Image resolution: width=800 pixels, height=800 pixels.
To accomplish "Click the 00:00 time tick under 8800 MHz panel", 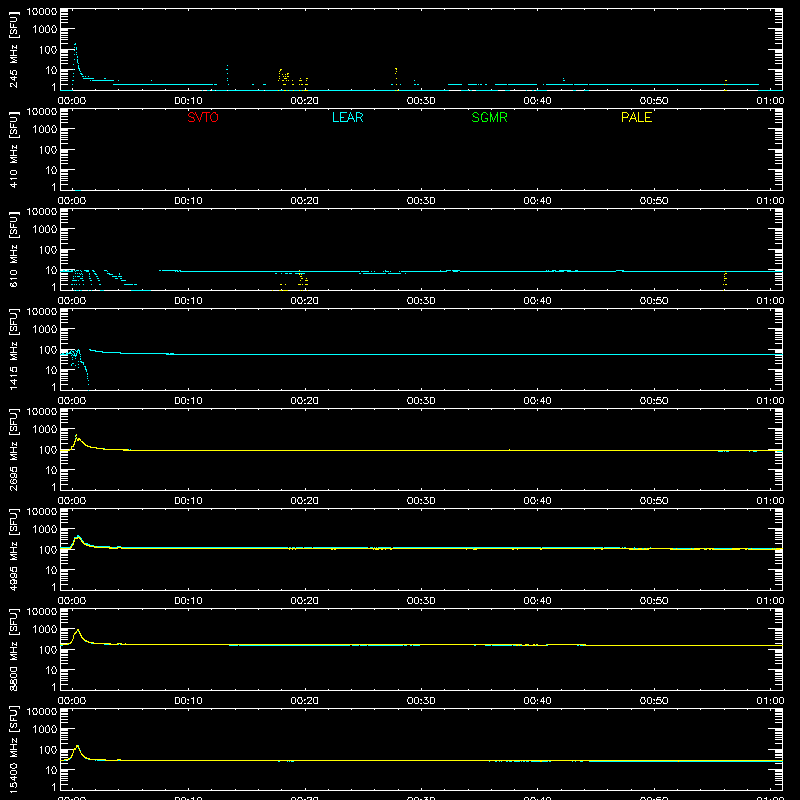I will click(72, 701).
